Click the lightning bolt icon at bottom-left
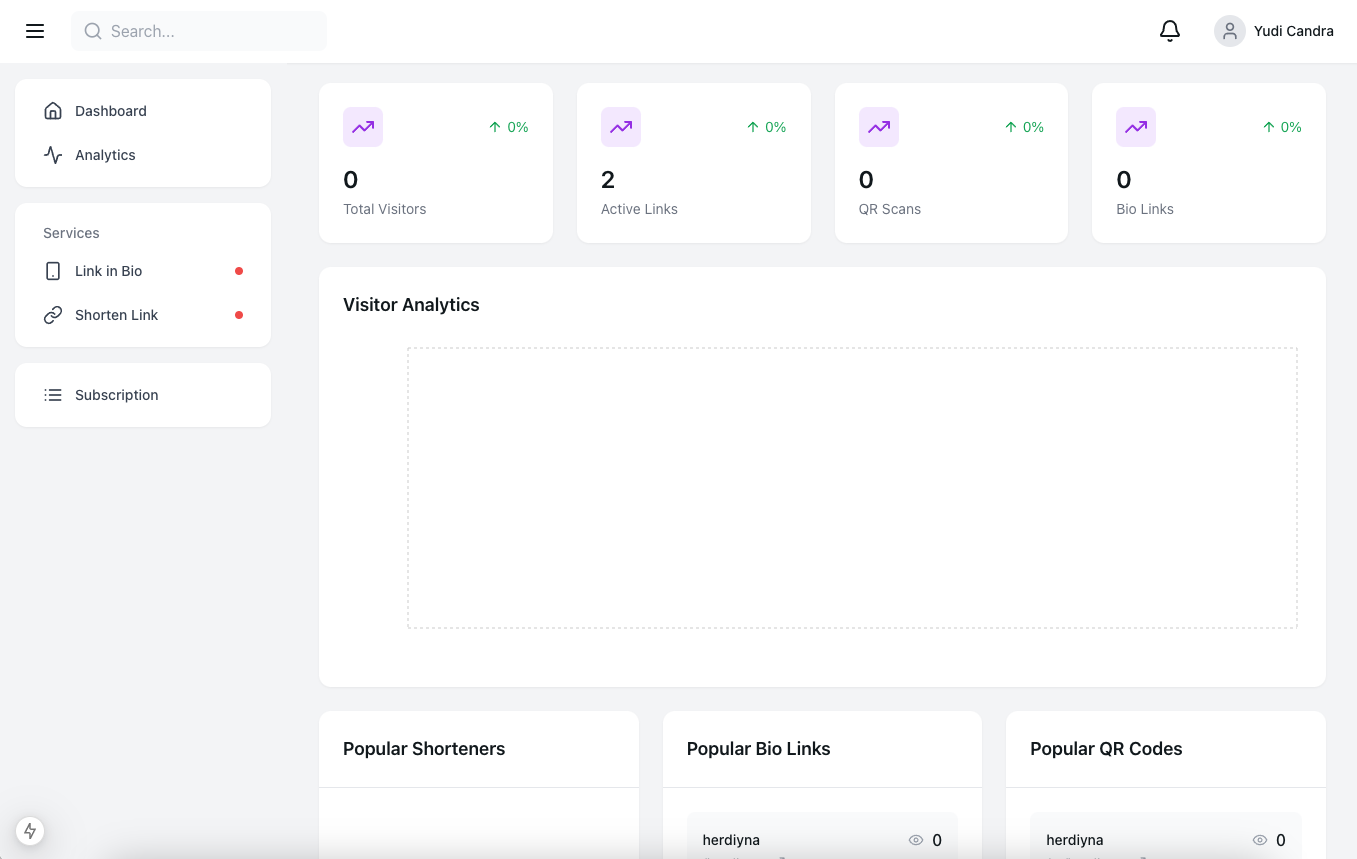Screen dimensions: 1357x859 pyautogui.click(x=30, y=830)
